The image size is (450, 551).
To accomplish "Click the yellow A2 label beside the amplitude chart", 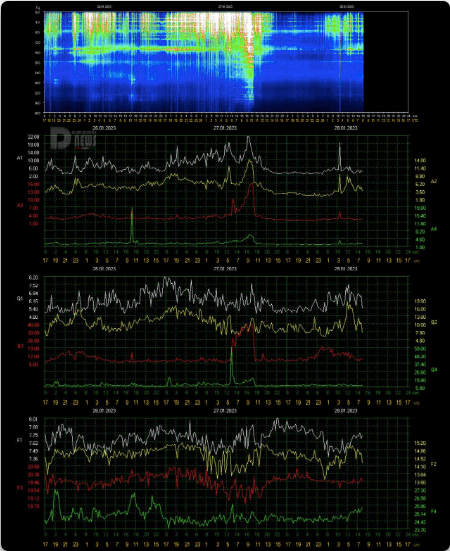I will click(434, 181).
